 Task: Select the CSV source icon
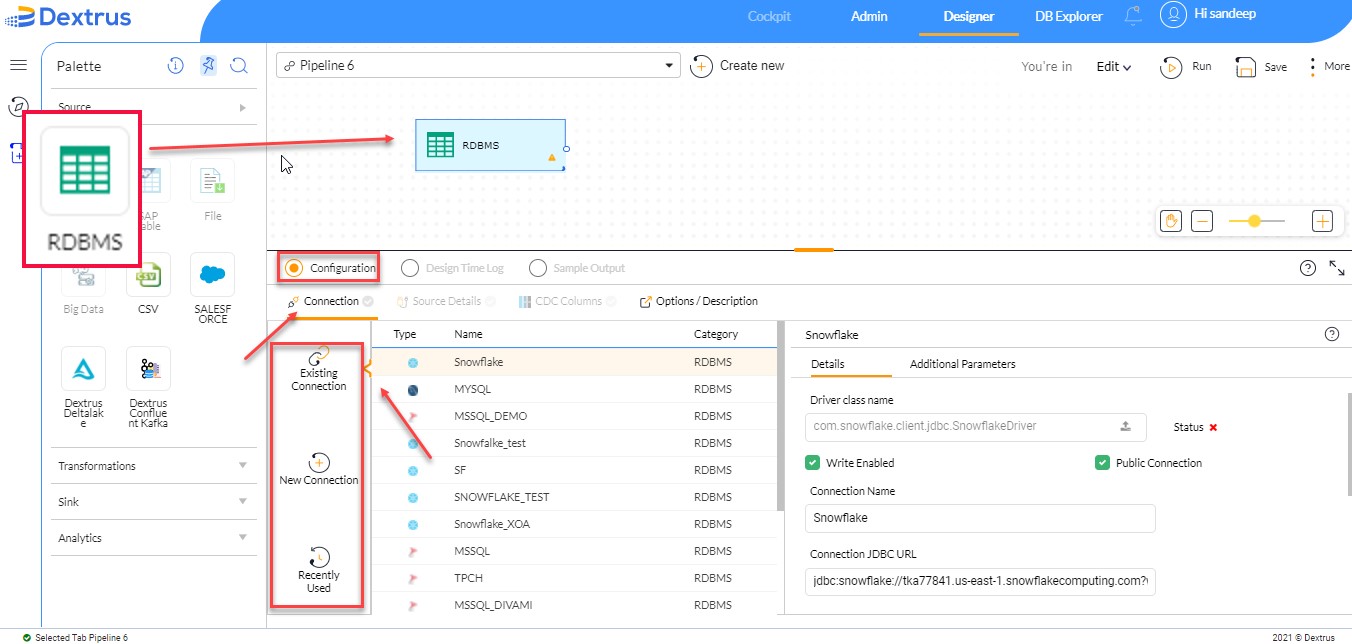[148, 275]
